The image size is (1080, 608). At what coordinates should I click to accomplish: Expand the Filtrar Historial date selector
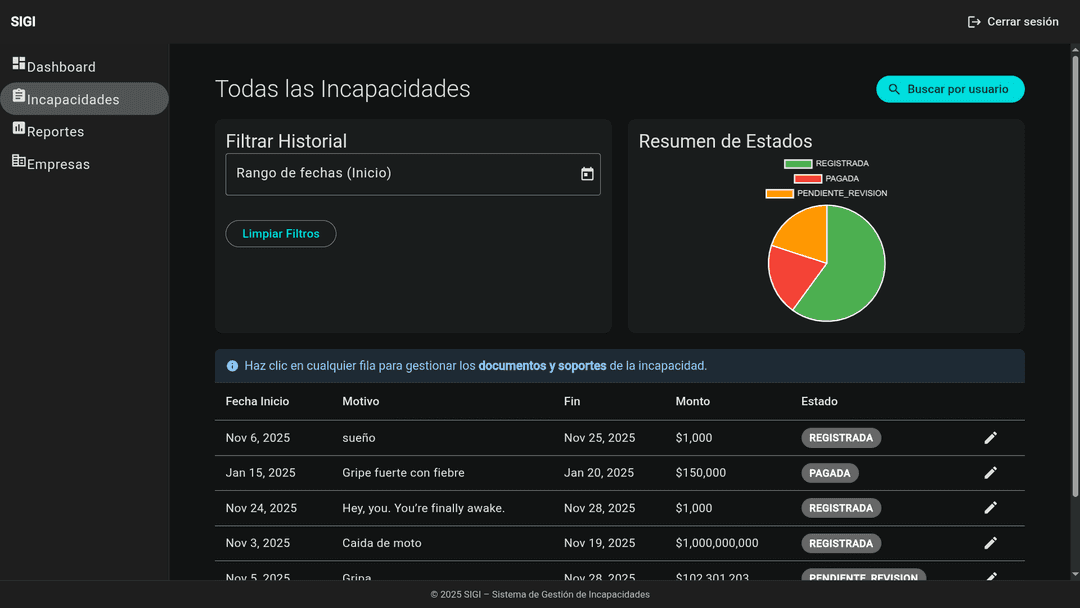coord(413,174)
